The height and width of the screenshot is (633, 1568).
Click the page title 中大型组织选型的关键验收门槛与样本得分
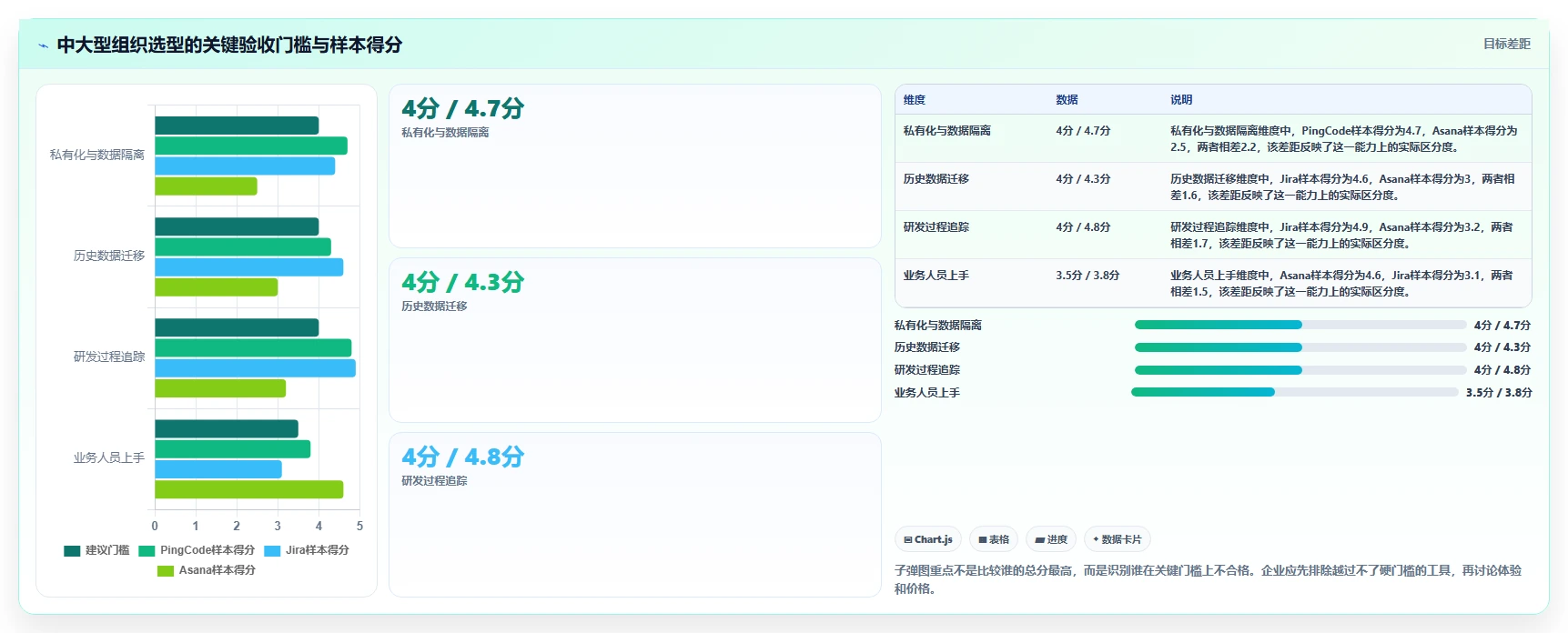coord(229,45)
